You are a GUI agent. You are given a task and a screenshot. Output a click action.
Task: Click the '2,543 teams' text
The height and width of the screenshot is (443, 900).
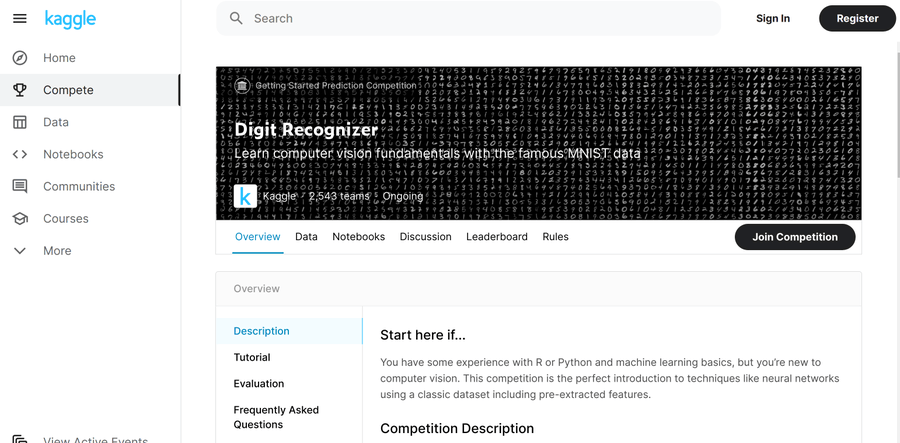[x=339, y=197]
